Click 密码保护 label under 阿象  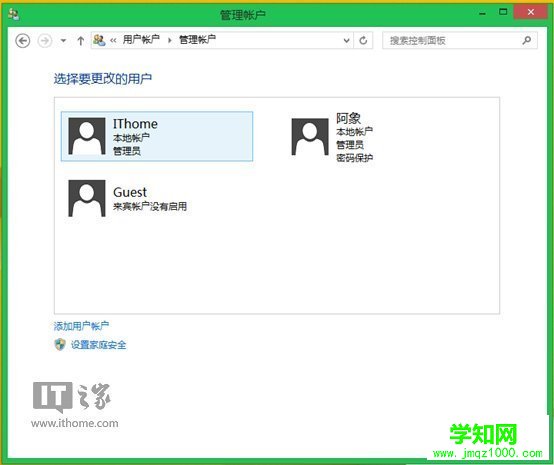pyautogui.click(x=354, y=158)
